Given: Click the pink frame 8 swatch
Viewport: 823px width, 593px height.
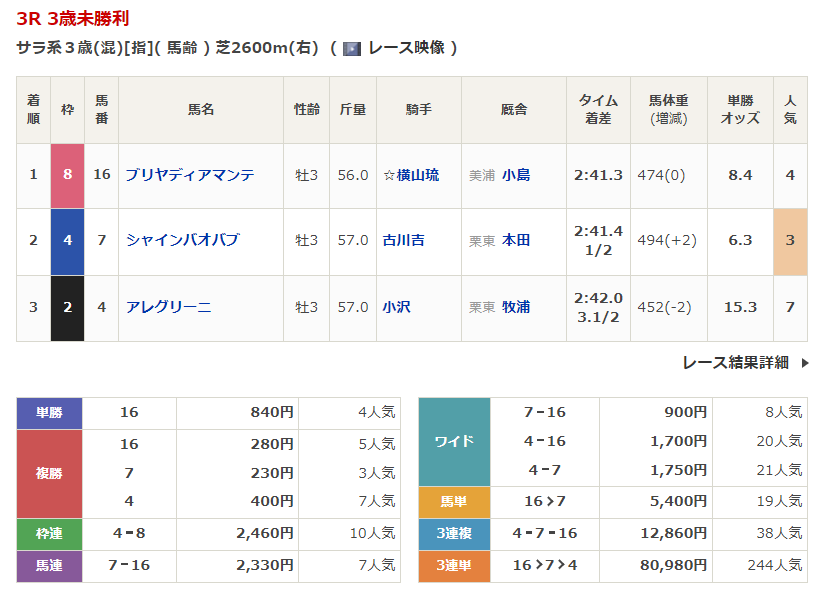Looking at the screenshot, I should pos(67,175).
